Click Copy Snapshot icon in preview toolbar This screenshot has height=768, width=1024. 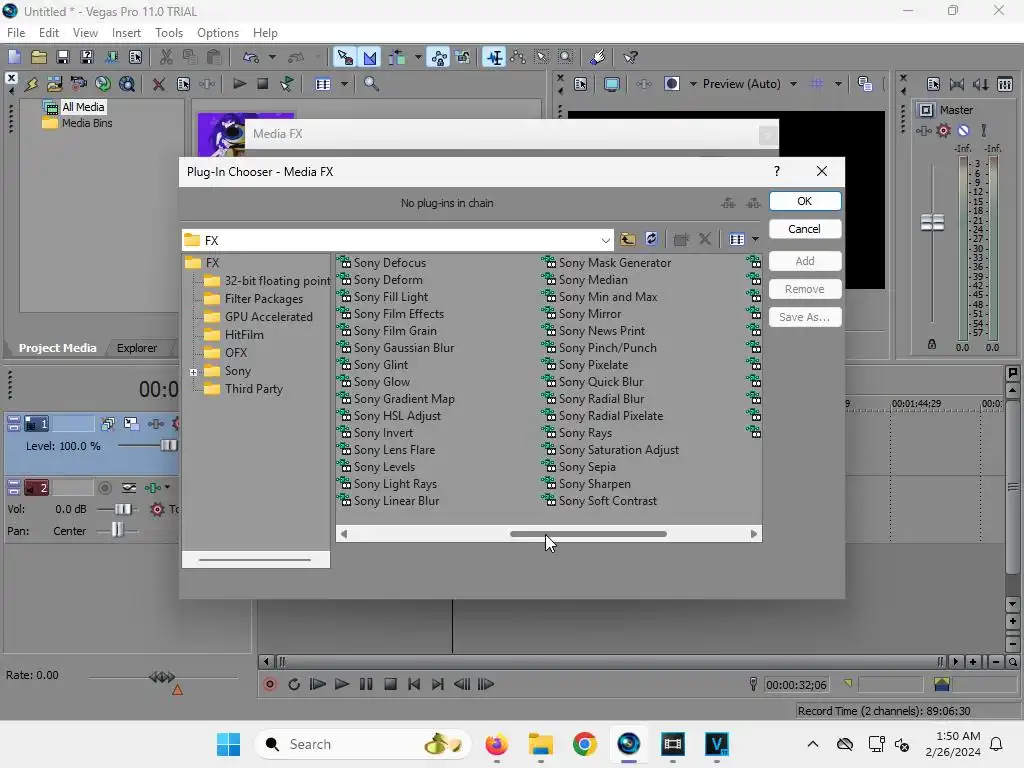(865, 84)
